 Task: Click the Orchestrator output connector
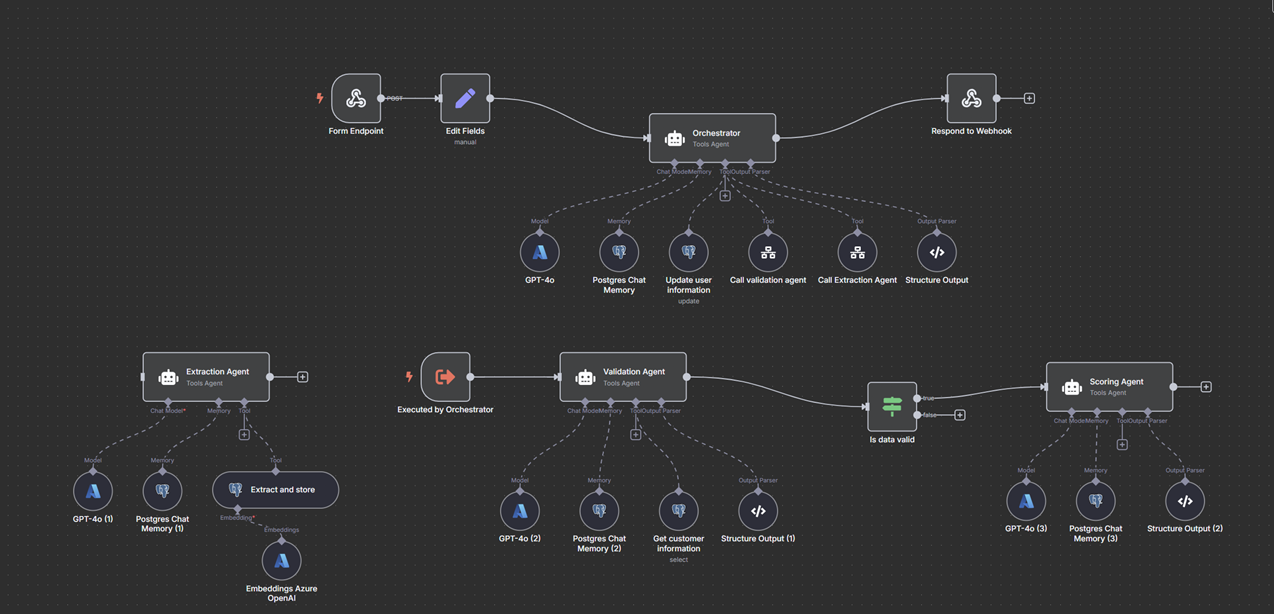(x=776, y=138)
